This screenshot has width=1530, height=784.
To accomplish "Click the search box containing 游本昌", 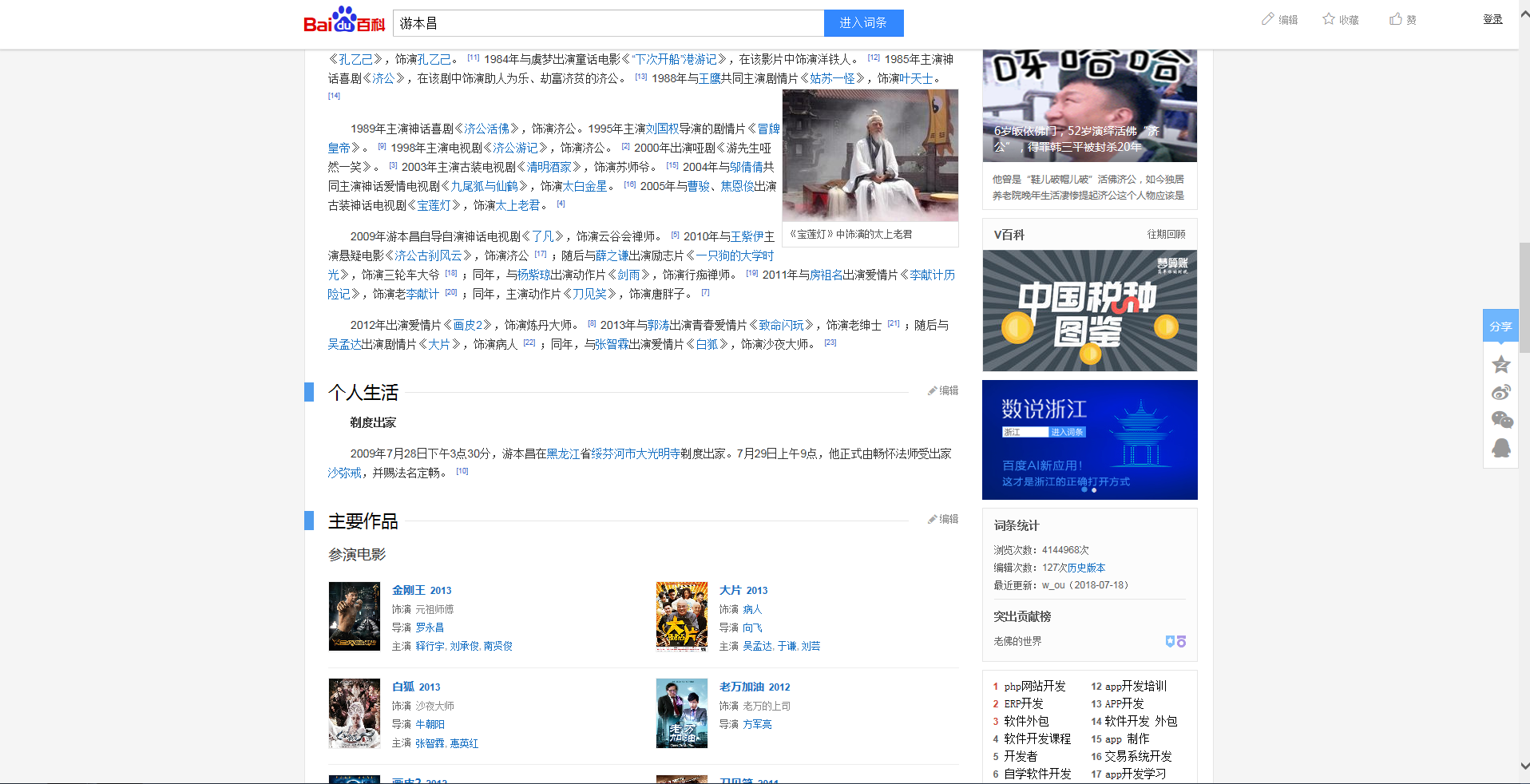I will 608,23.
